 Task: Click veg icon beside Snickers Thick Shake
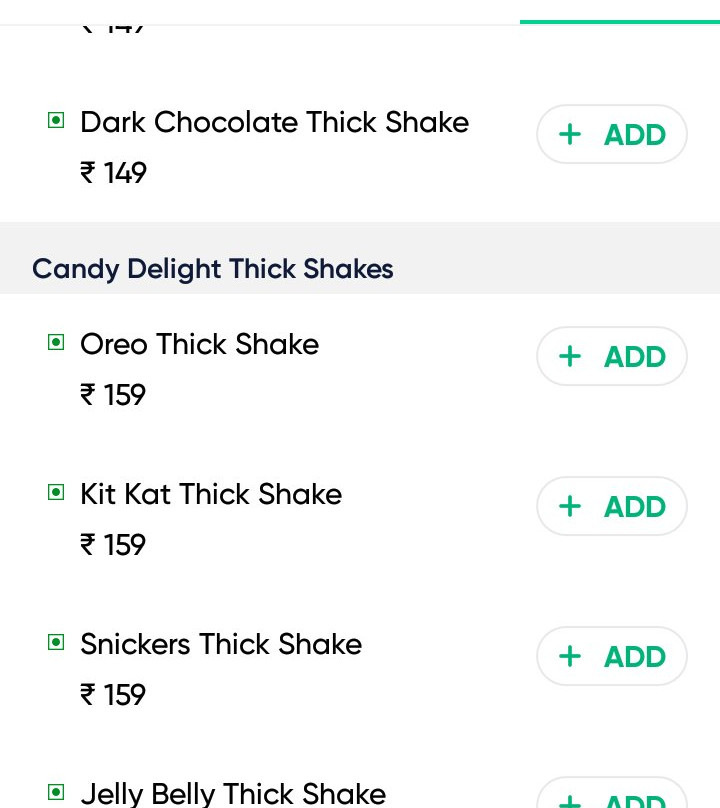[x=57, y=643]
